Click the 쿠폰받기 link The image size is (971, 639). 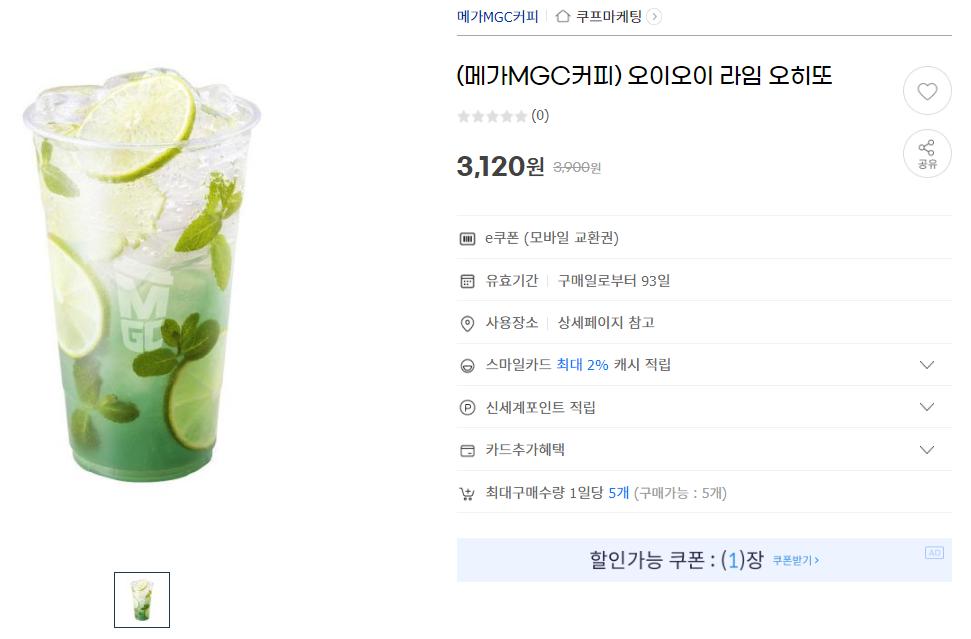[796, 561]
